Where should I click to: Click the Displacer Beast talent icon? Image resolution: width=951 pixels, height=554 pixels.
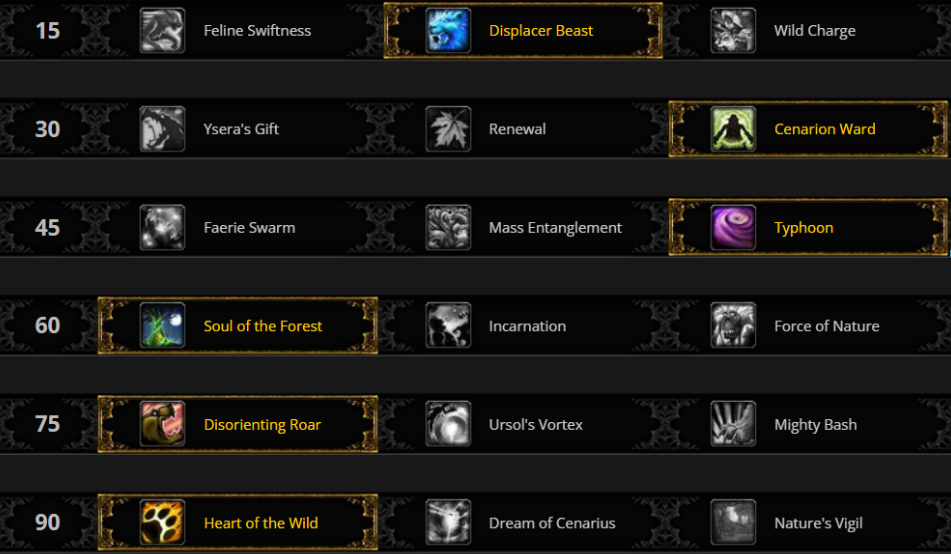[448, 30]
